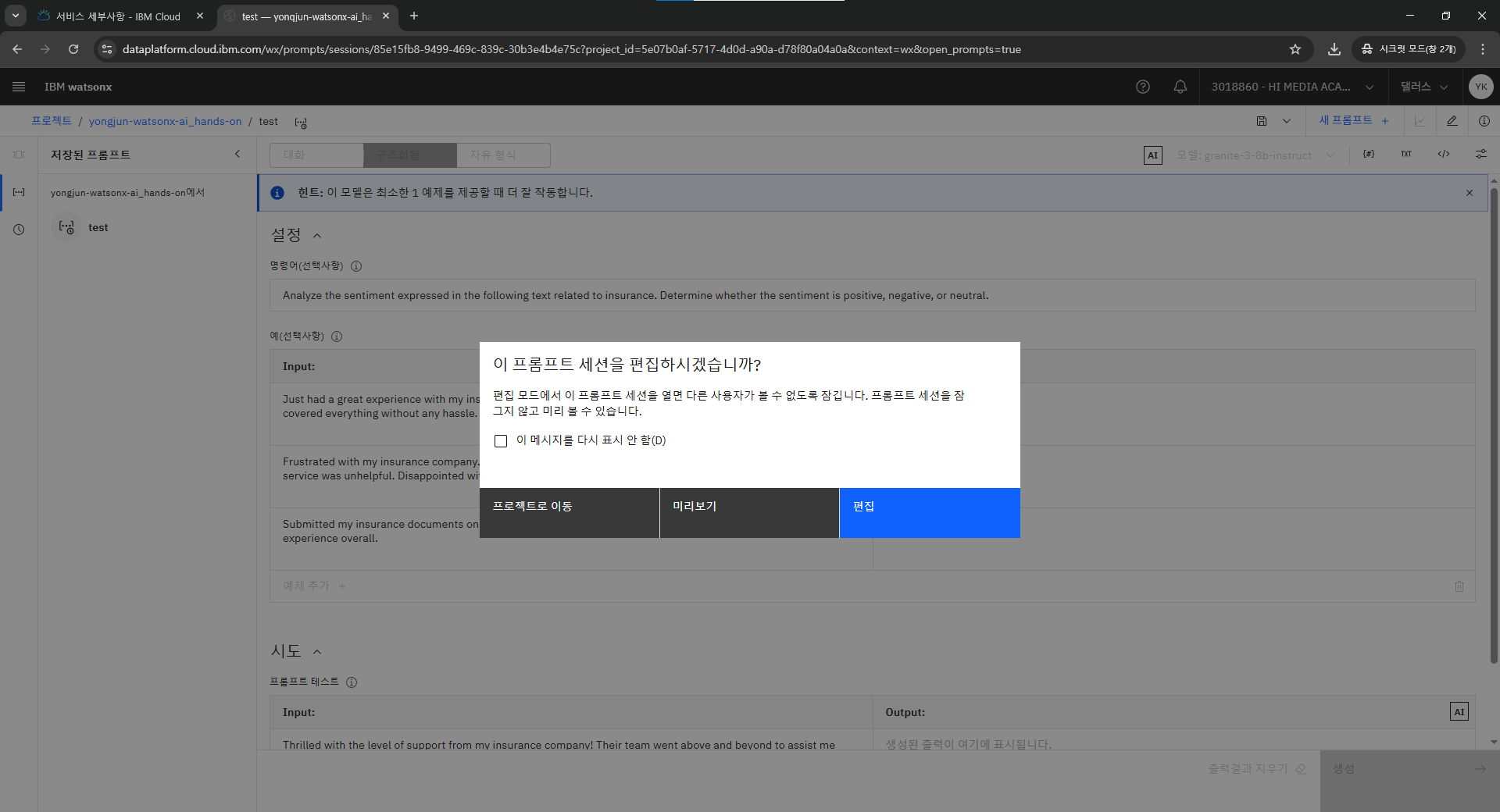Open the granite-3-8b-instruct model dropdown
Image resolution: width=1500 pixels, height=812 pixels.
click(x=1255, y=155)
